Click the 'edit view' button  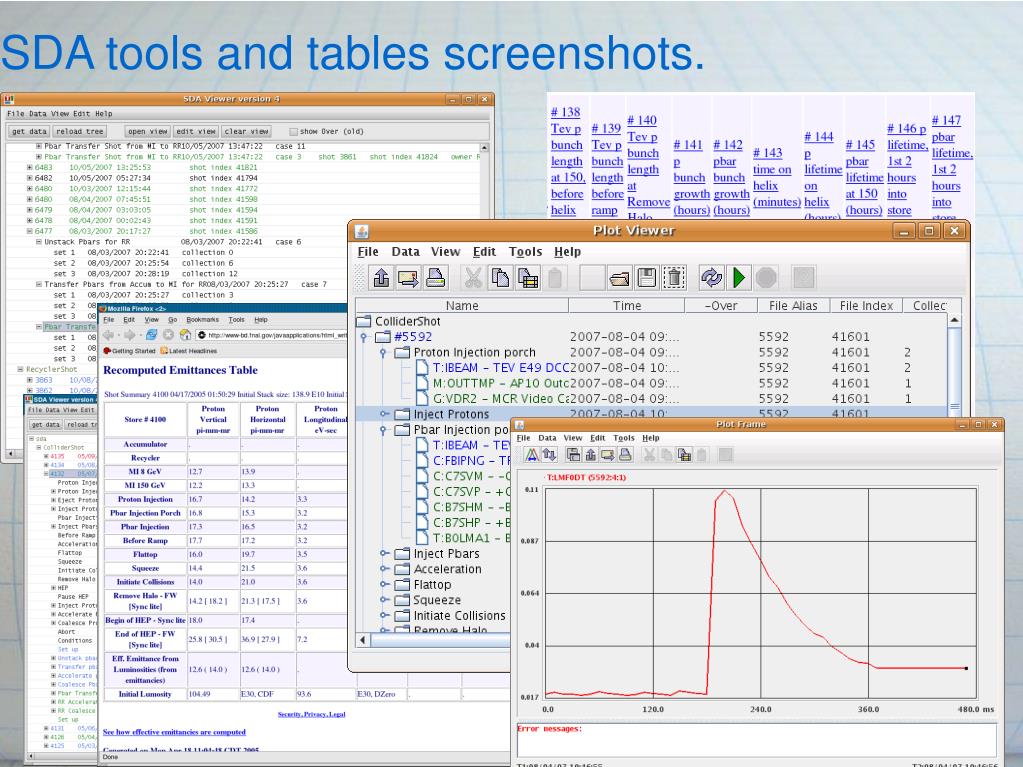pos(196,131)
